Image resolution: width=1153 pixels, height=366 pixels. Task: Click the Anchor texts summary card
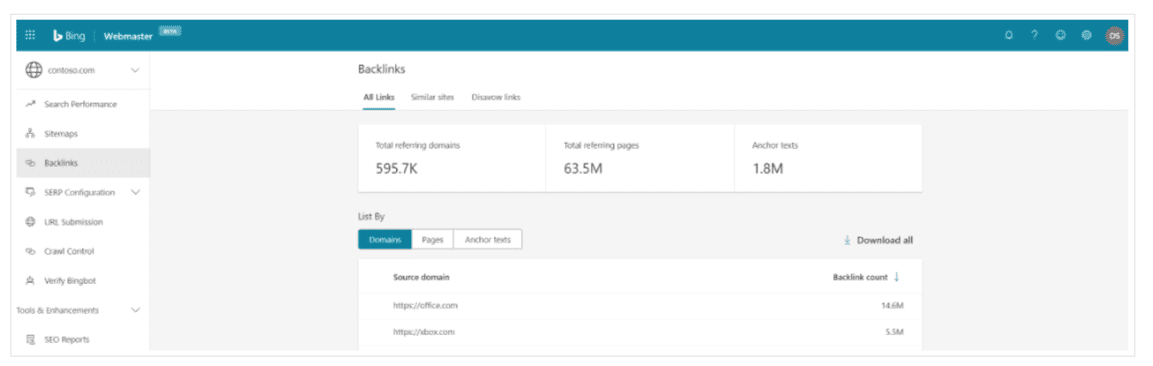click(828, 158)
